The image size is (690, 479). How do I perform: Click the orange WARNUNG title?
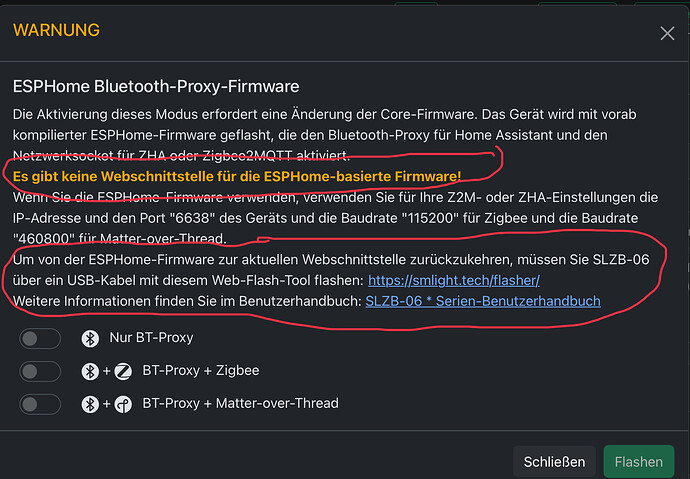(56, 31)
